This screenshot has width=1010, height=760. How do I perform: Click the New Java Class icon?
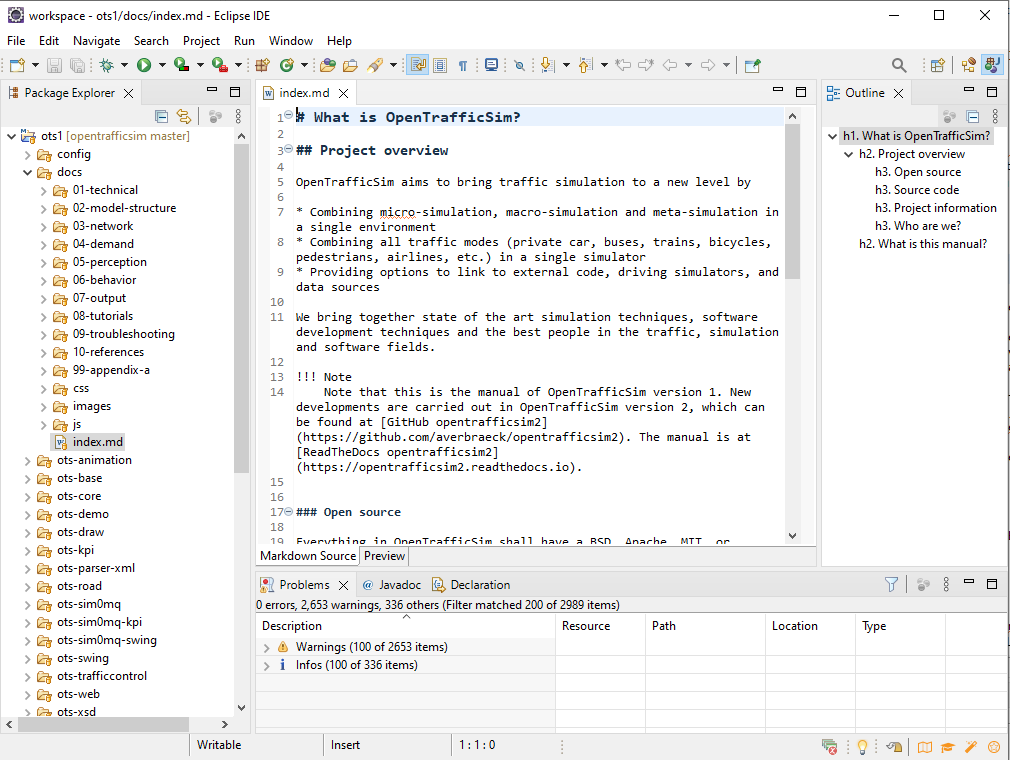pos(287,65)
